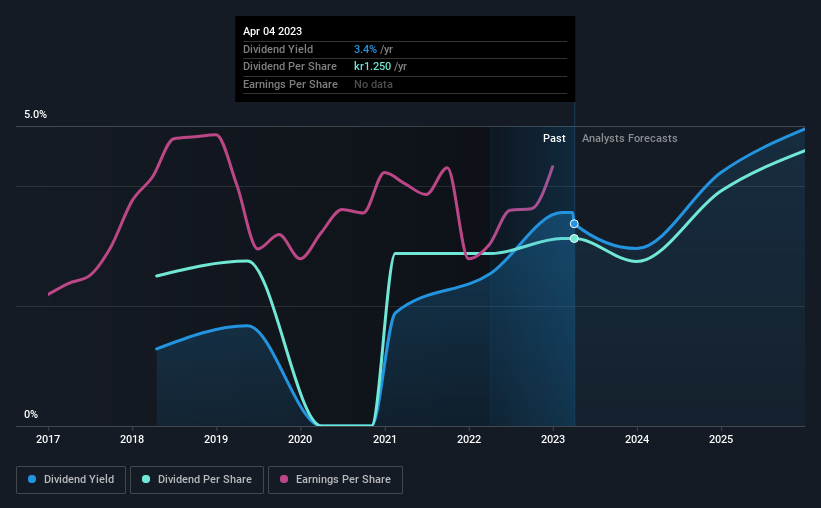Screen dimensions: 821x508
Task: Click the 0% y-axis label
Action: point(31,414)
